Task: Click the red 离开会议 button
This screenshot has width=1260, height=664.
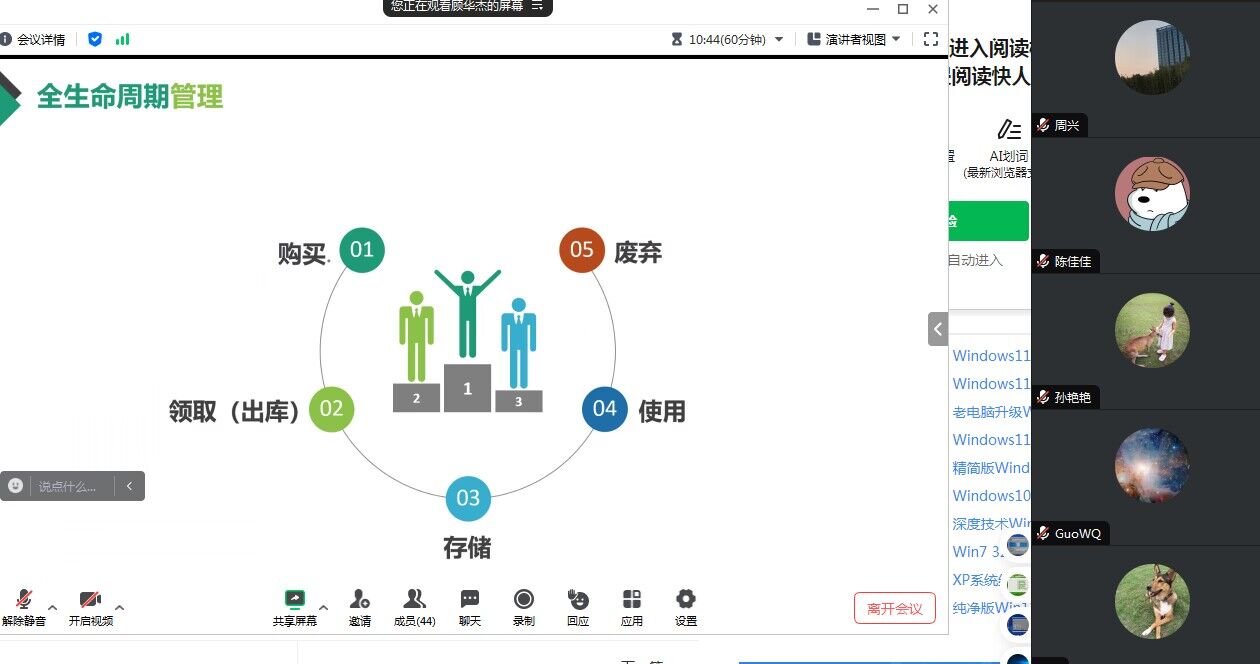Action: tap(894, 608)
